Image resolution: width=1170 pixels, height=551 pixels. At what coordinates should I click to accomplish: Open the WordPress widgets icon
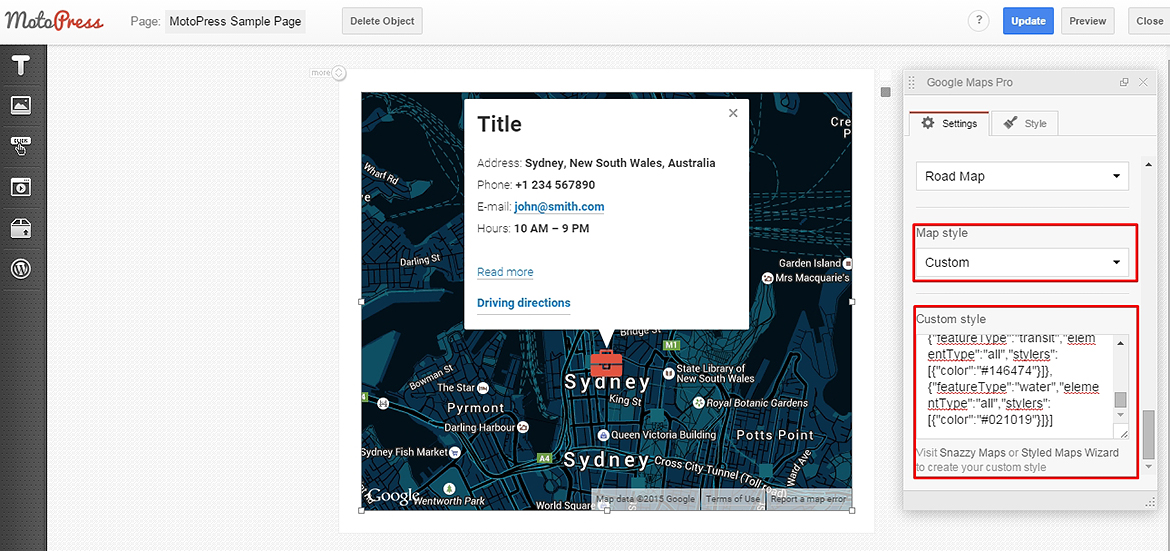point(21,269)
